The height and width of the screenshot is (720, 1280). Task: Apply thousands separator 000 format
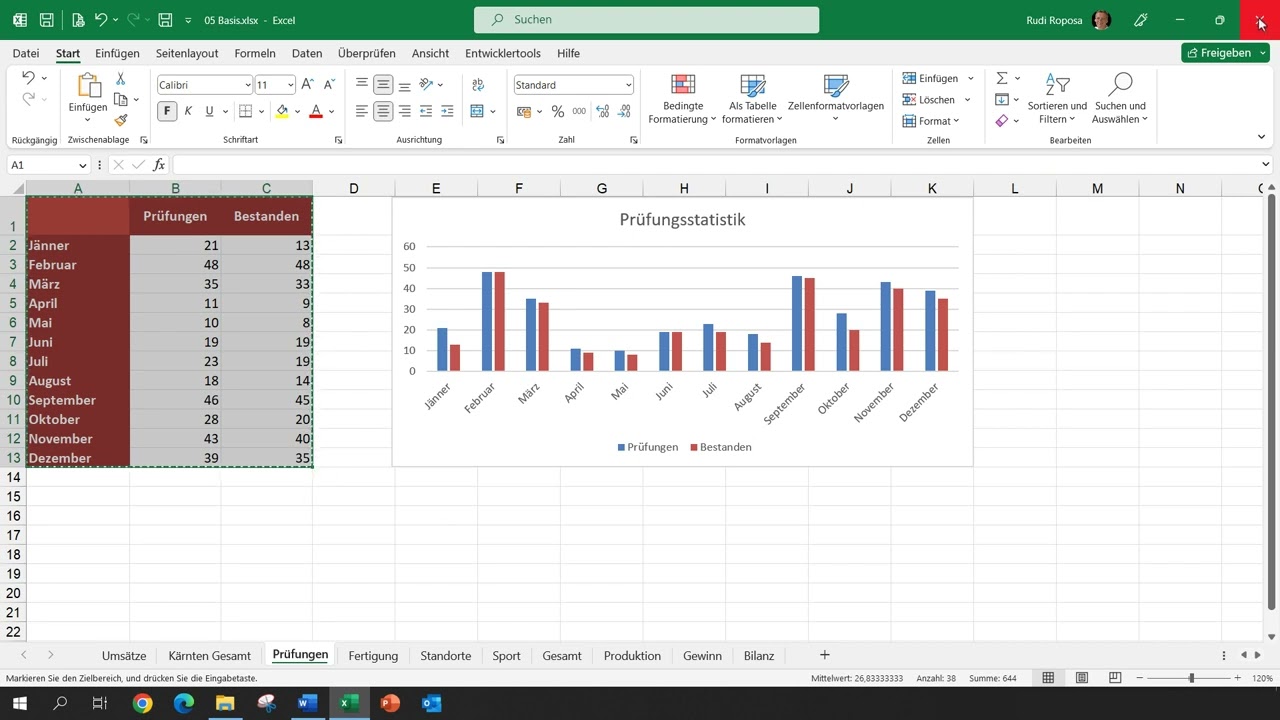pyautogui.click(x=579, y=111)
